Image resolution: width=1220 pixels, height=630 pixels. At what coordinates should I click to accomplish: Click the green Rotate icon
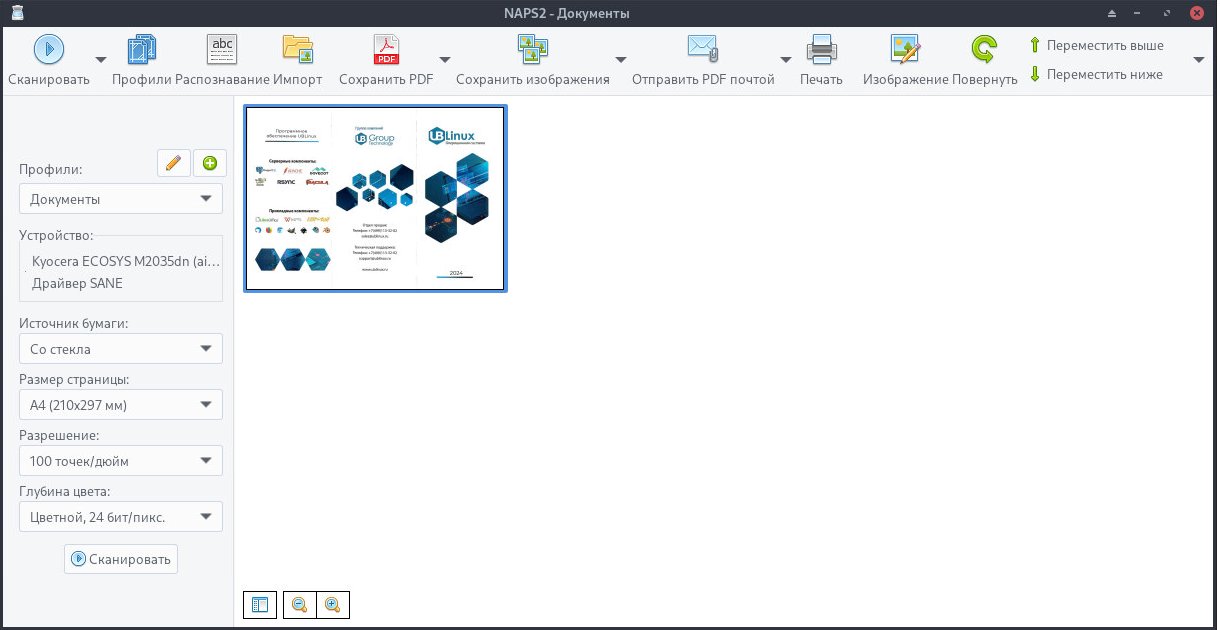pos(984,49)
